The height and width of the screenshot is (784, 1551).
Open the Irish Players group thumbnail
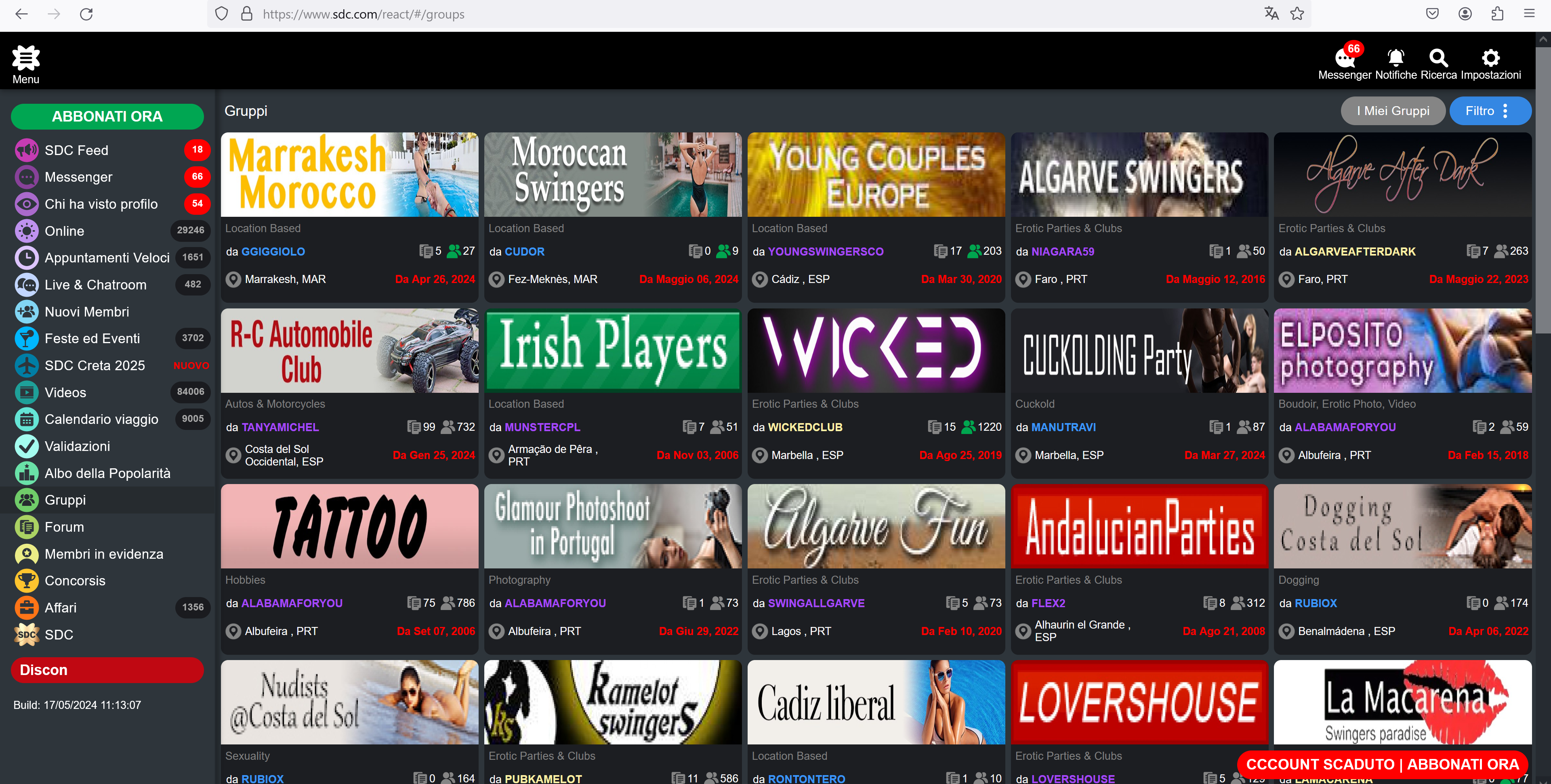coord(612,350)
